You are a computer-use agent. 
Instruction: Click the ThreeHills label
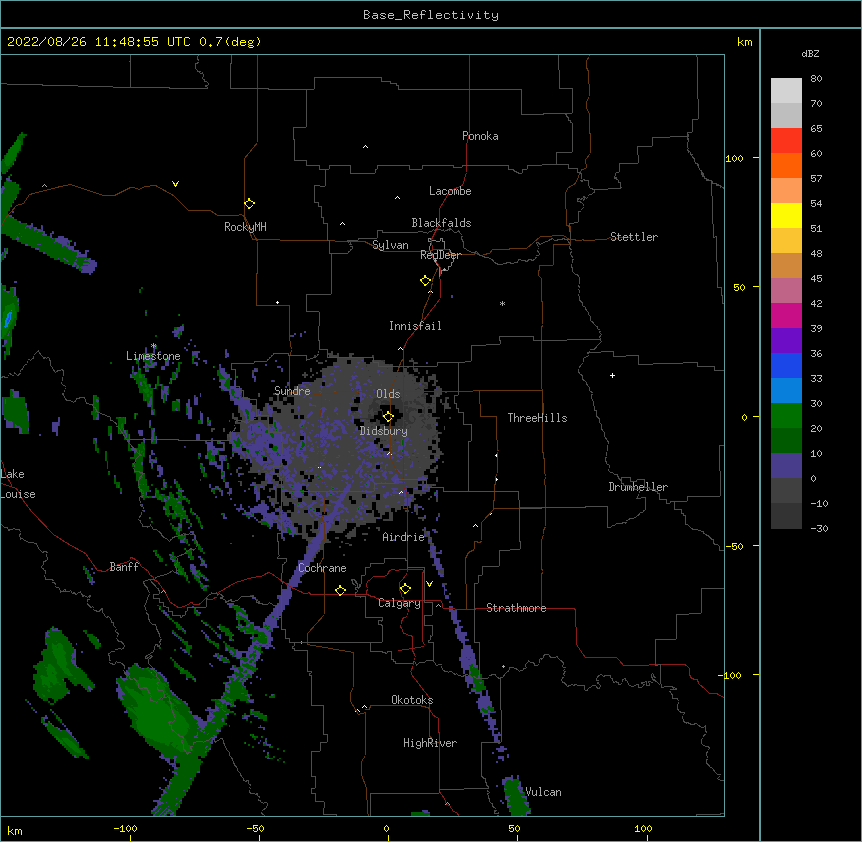point(537,418)
